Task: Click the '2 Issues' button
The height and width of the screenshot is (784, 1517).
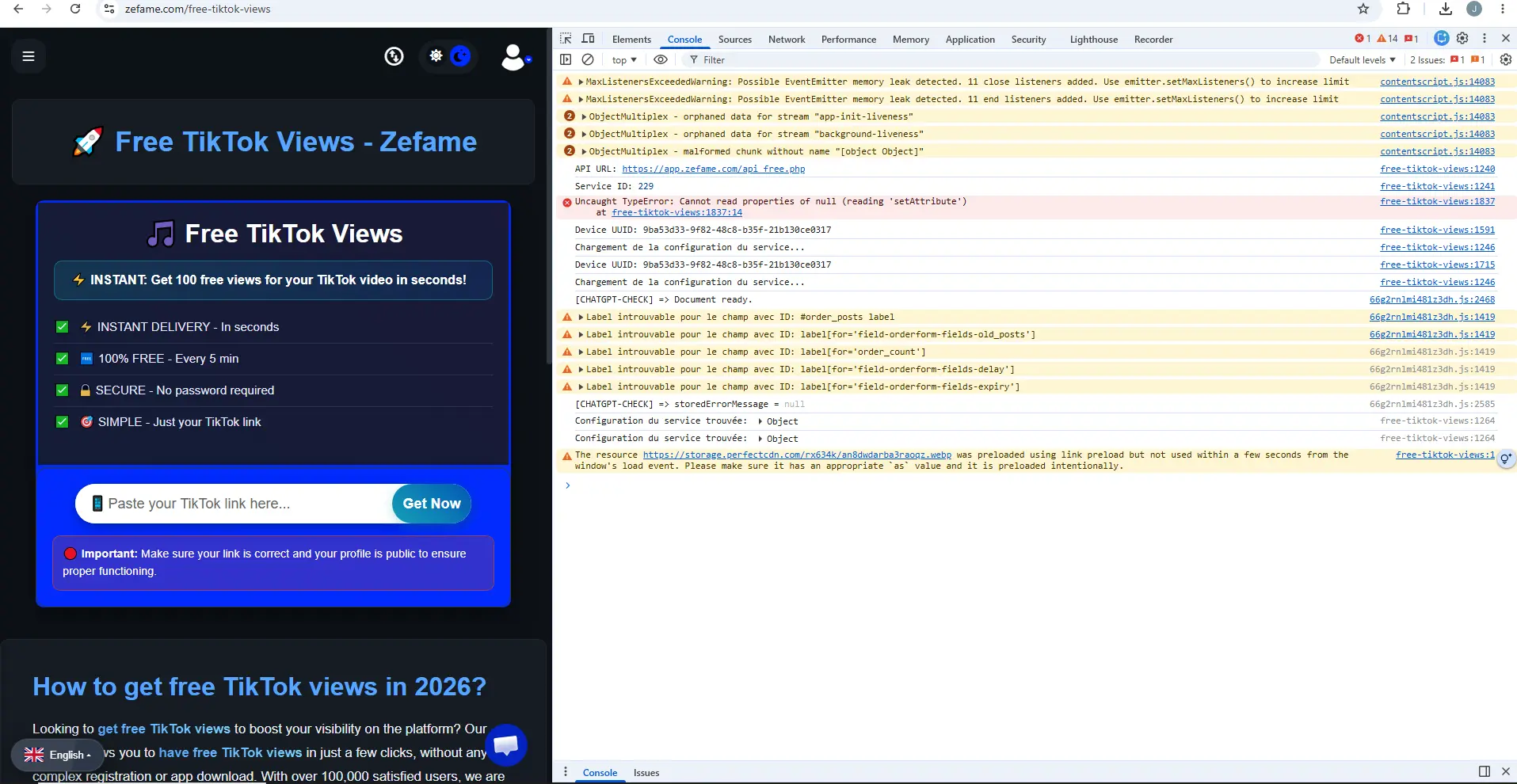Action: point(1447,60)
